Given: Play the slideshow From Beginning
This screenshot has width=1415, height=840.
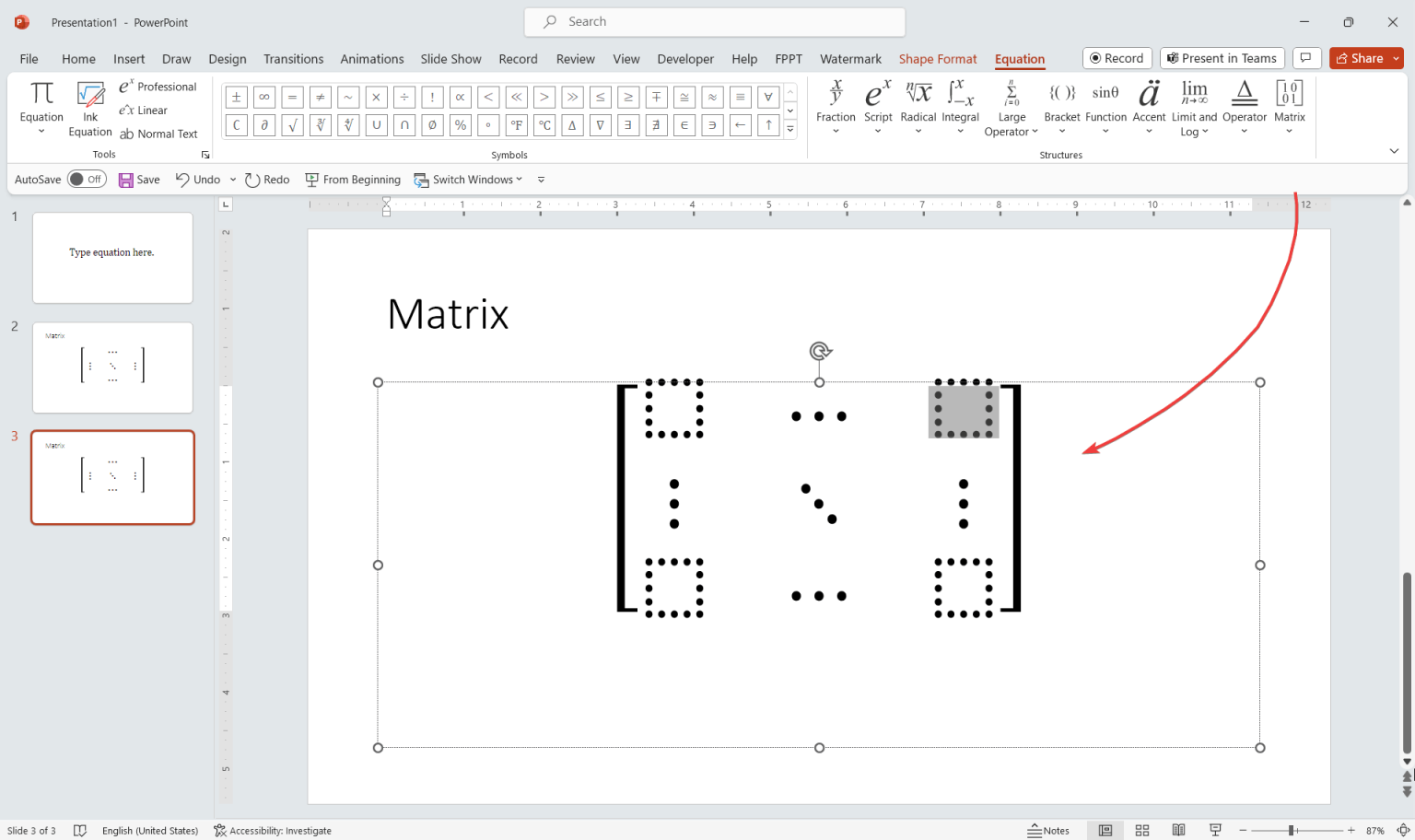Looking at the screenshot, I should pos(353,179).
